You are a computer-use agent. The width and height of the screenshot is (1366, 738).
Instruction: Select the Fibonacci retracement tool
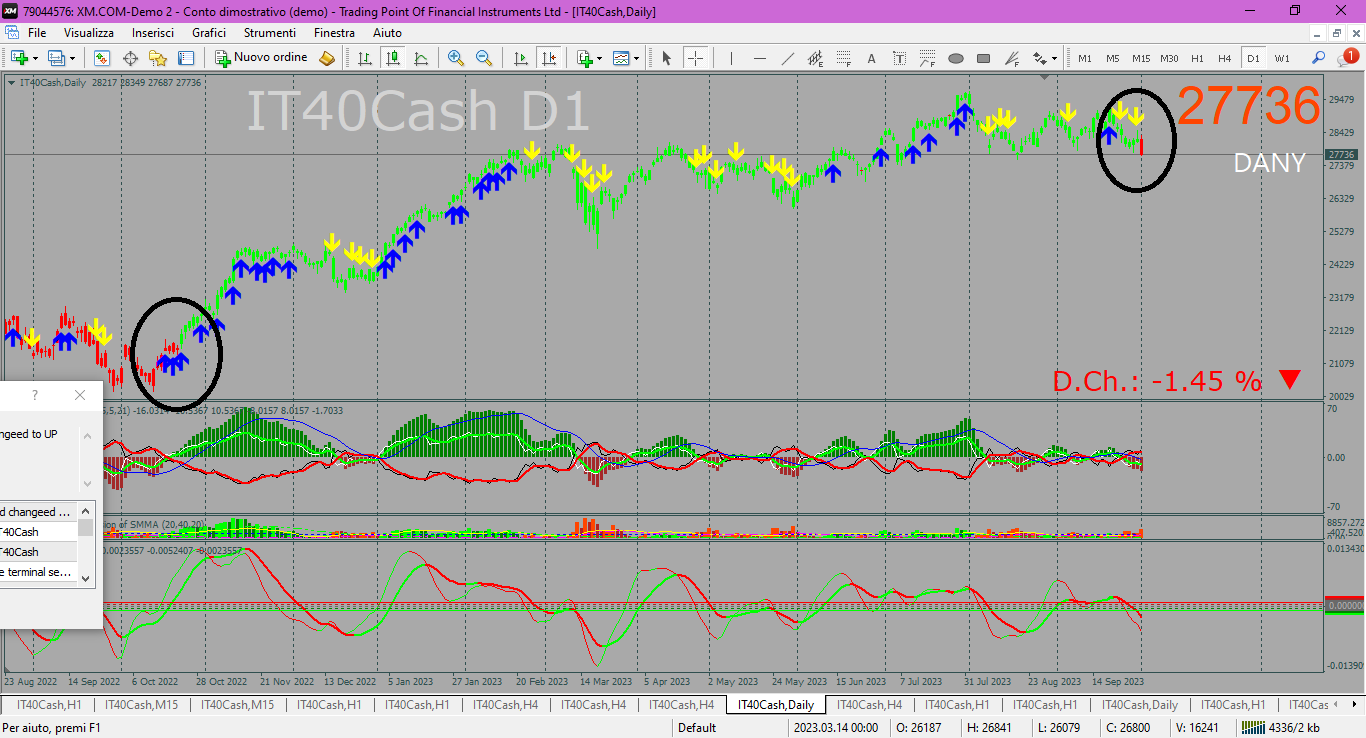(x=843, y=58)
